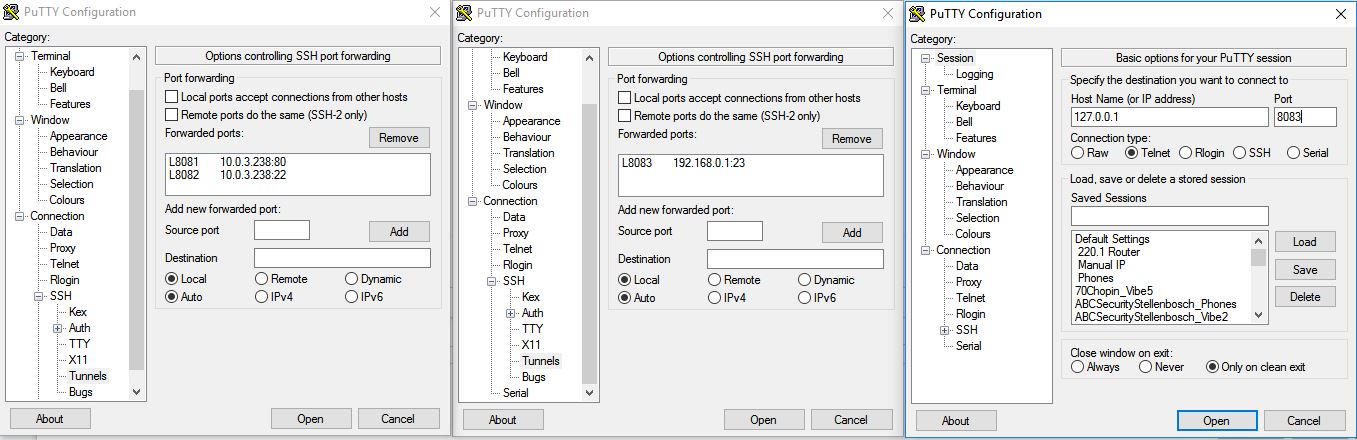Click PuTTY icon in right window title bar
The image size is (1357, 440).
coord(917,14)
